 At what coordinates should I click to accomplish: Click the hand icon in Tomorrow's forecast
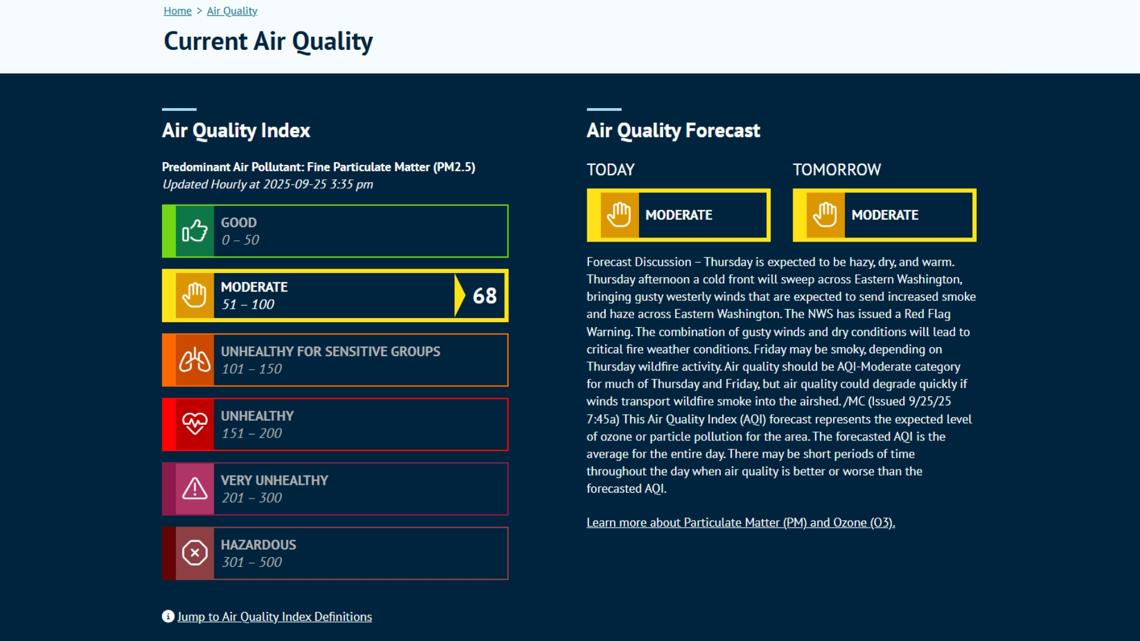tap(825, 215)
